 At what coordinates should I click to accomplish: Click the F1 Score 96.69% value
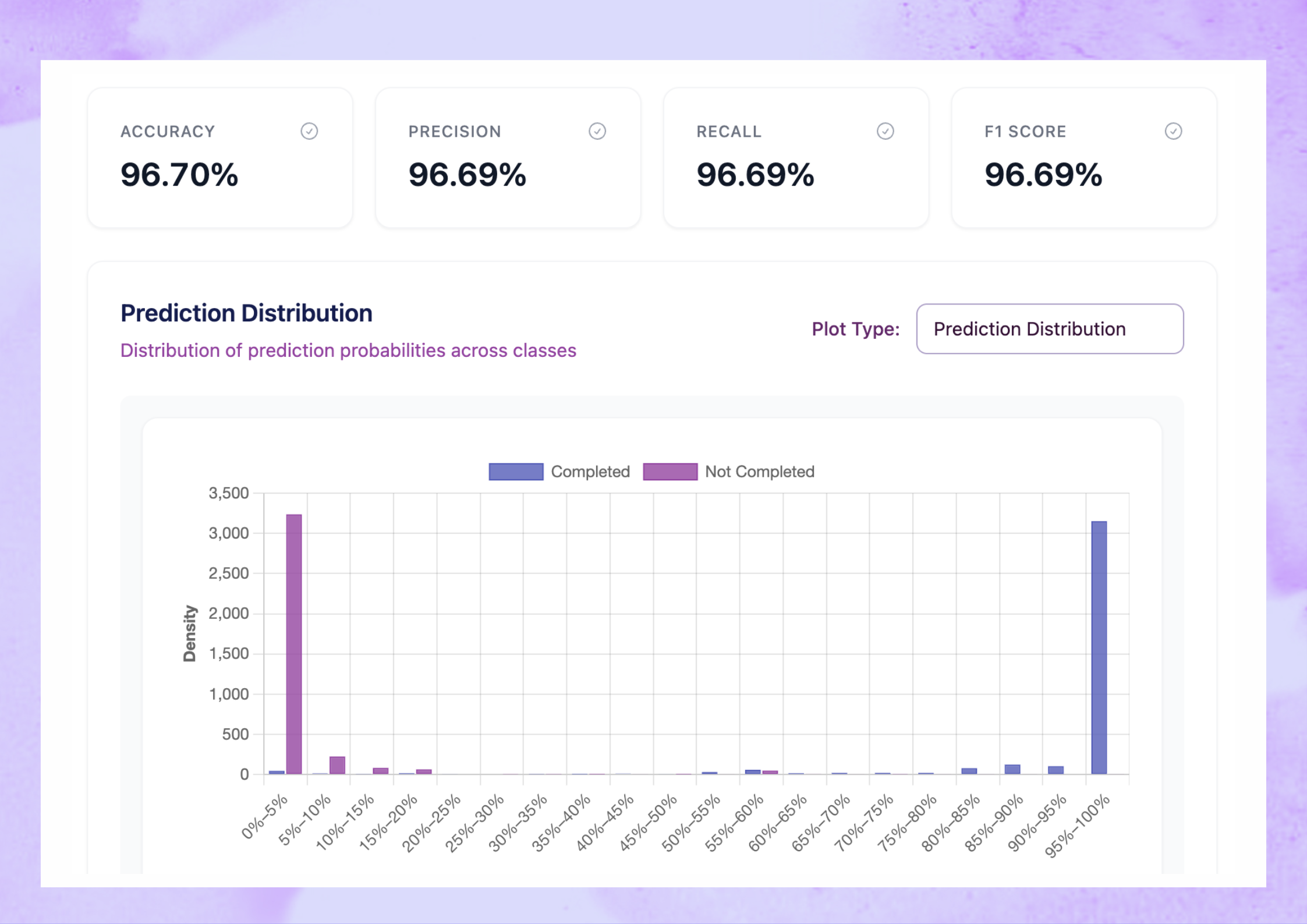click(x=1043, y=175)
